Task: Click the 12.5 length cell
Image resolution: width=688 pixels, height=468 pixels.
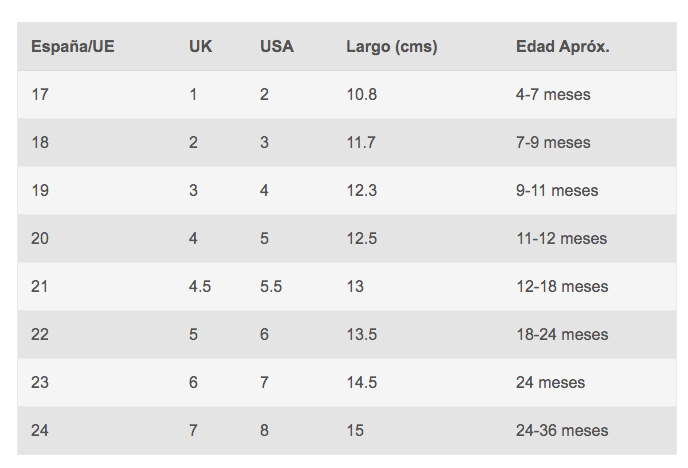Action: click(x=362, y=239)
